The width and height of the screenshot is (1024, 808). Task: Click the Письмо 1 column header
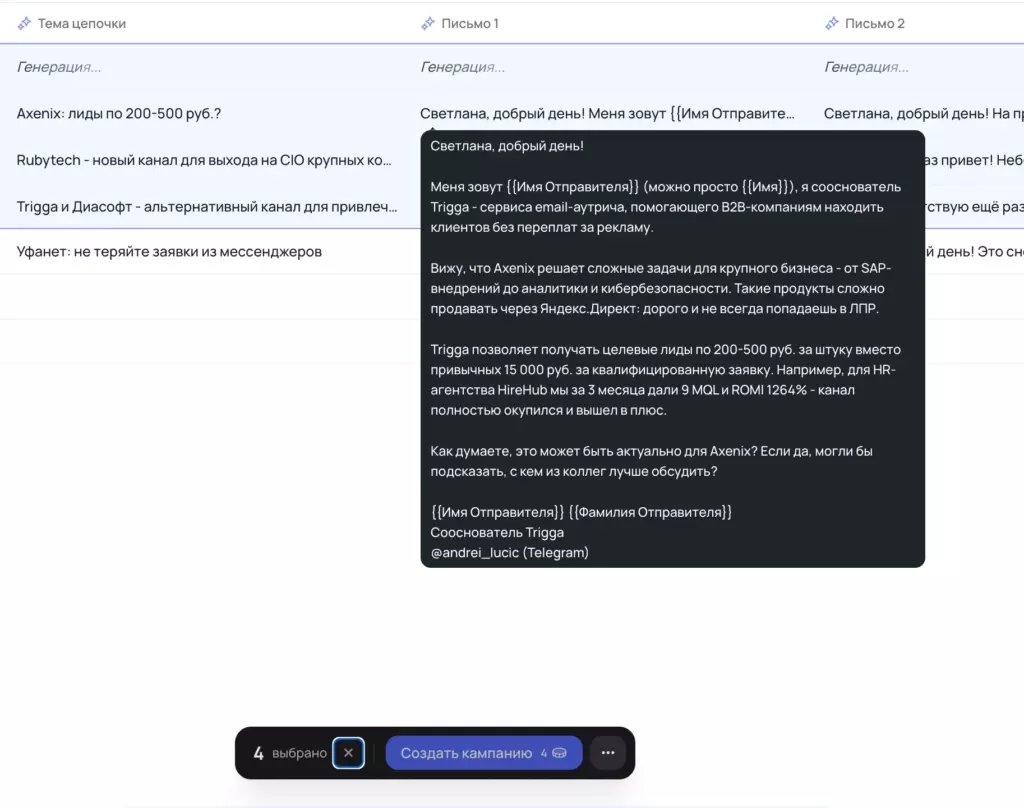[470, 24]
